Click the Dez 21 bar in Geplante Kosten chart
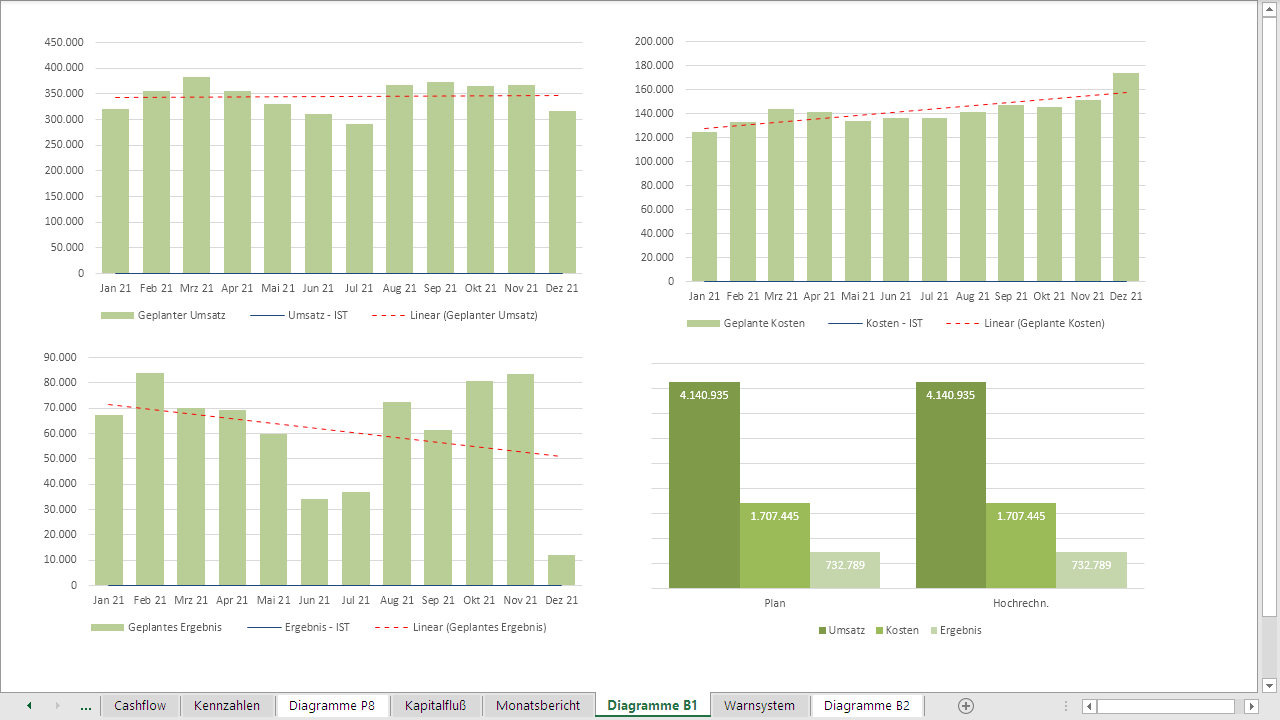The width and height of the screenshot is (1280, 720). (1125, 177)
